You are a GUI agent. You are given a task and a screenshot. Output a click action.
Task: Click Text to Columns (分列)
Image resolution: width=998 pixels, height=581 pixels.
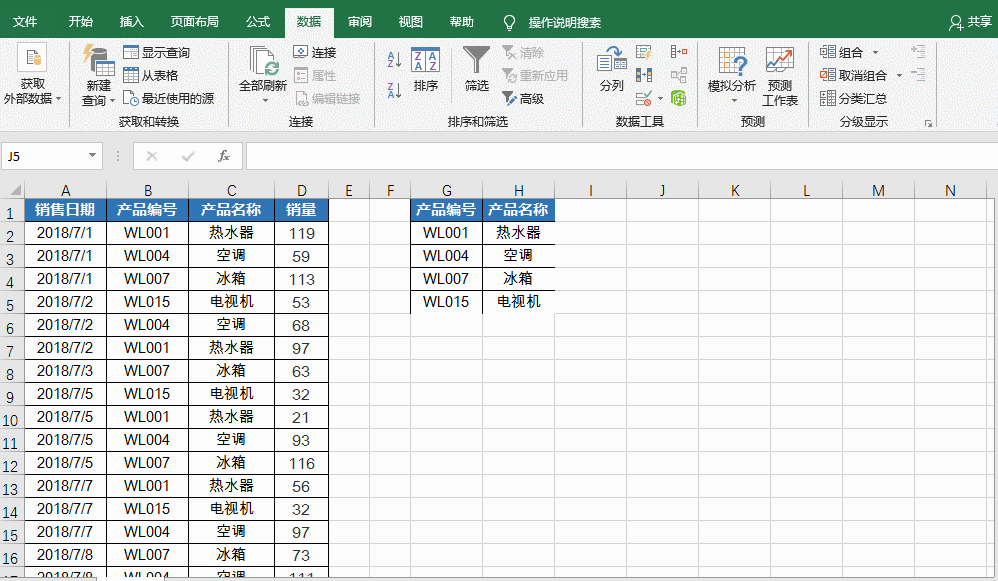[612, 69]
